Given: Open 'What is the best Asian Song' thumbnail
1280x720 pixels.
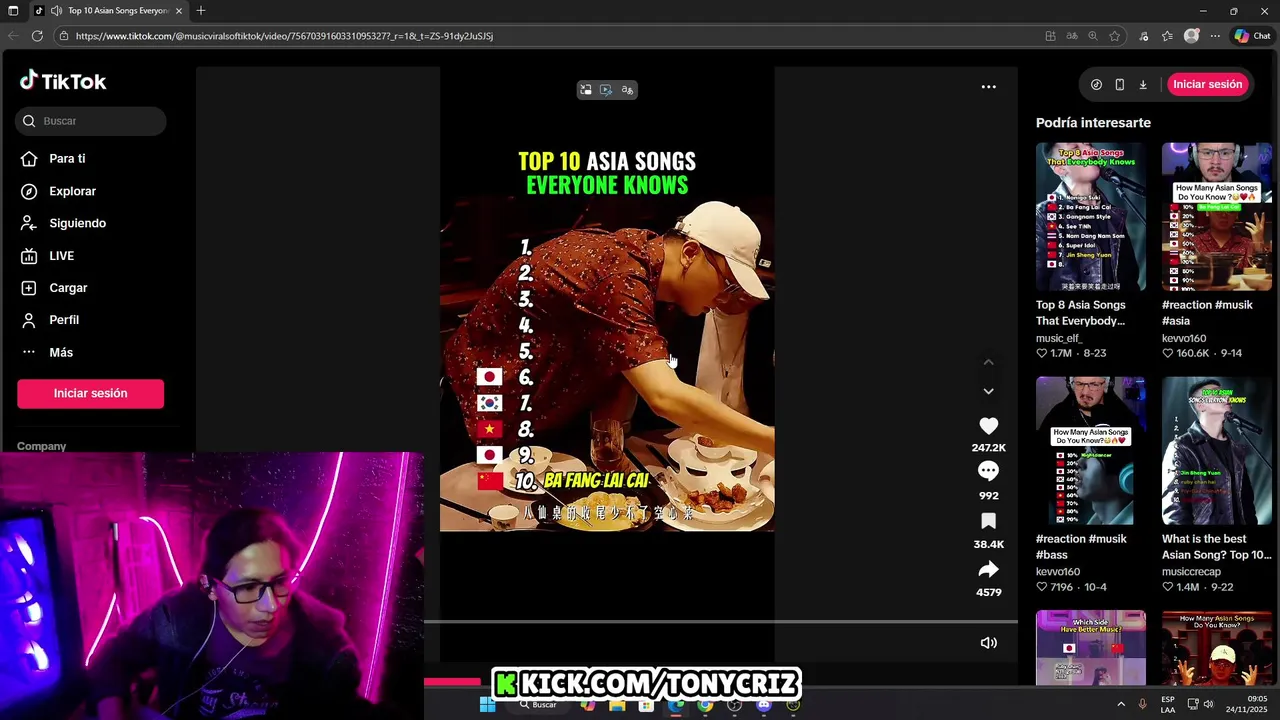Looking at the screenshot, I should (1217, 451).
